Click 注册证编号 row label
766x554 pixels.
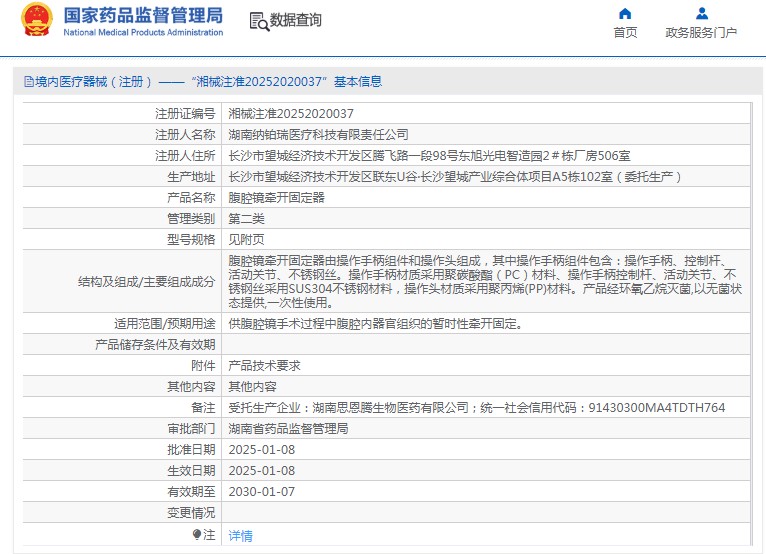click(x=185, y=114)
